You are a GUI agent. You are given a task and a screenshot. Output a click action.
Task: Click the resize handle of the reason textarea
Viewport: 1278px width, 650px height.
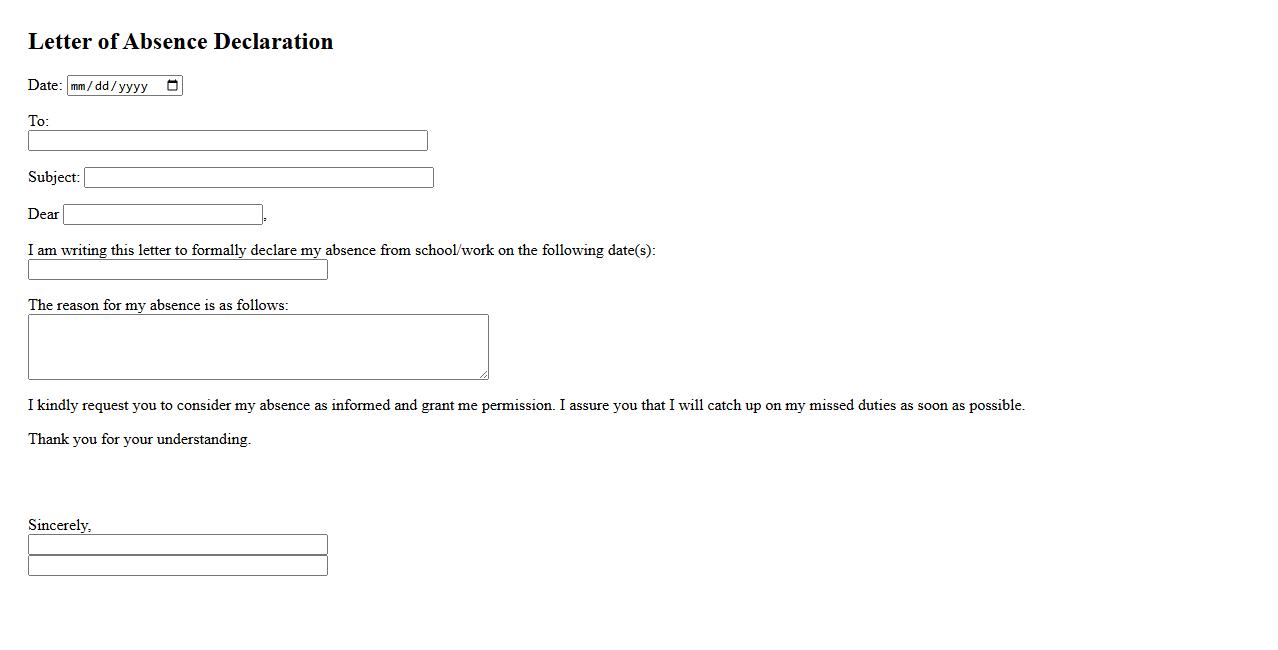pos(483,374)
